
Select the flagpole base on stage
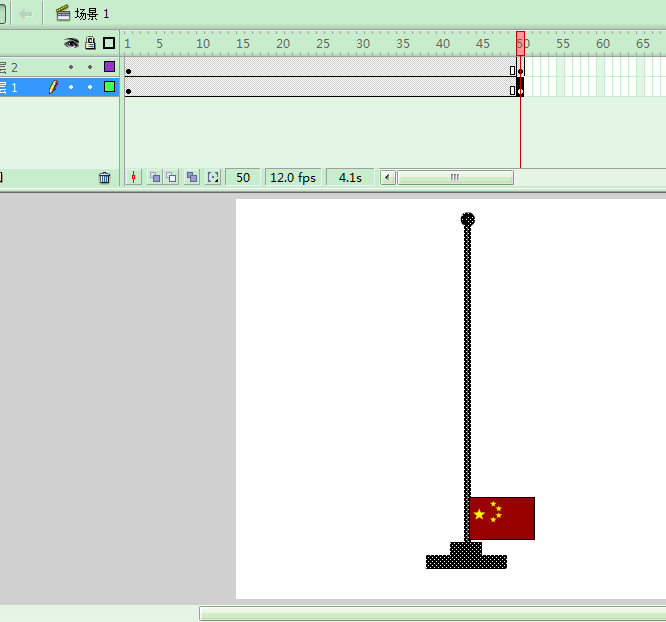point(466,556)
